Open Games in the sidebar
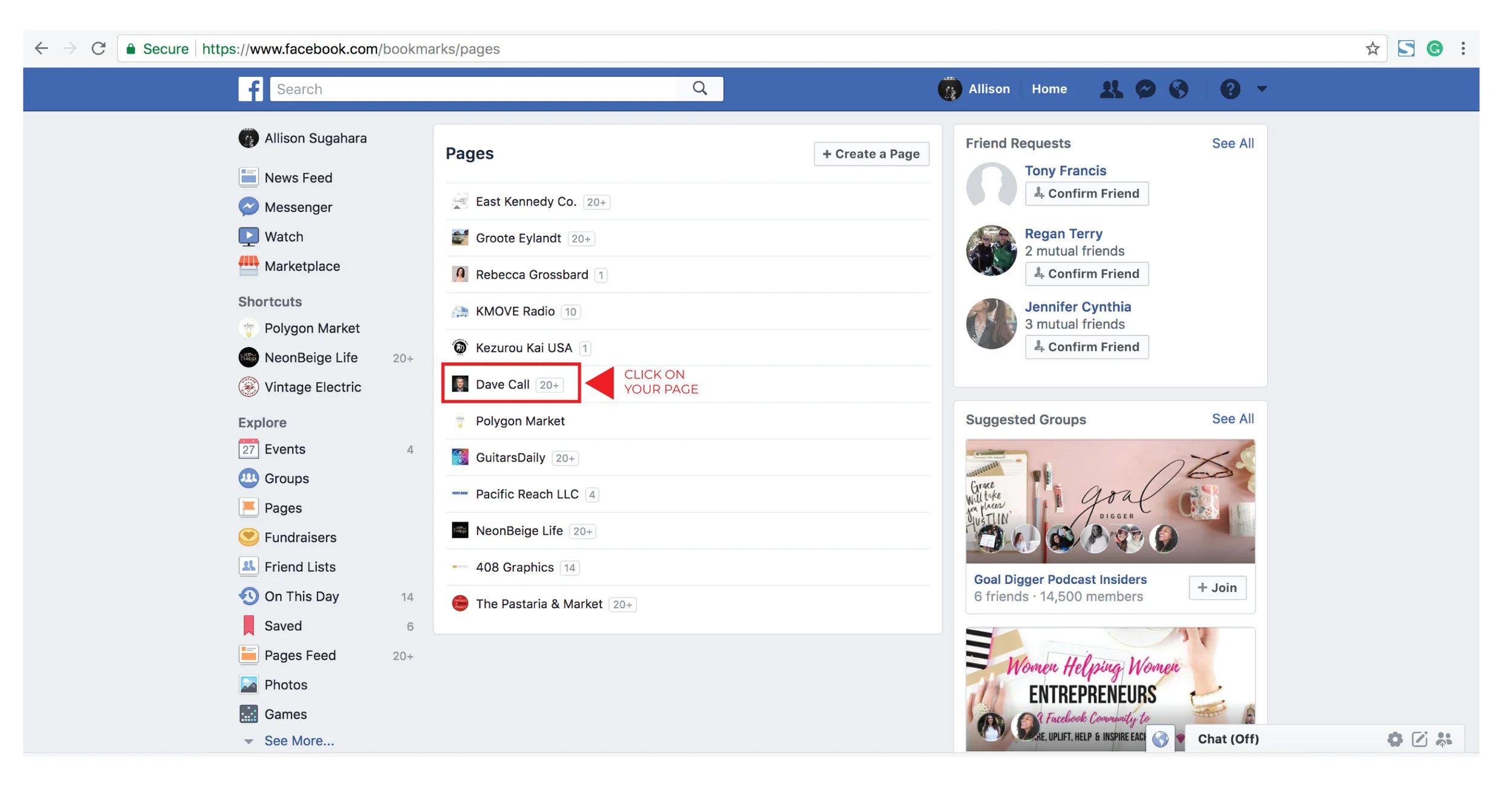Image resolution: width=1512 pixels, height=790 pixels. pos(273,714)
